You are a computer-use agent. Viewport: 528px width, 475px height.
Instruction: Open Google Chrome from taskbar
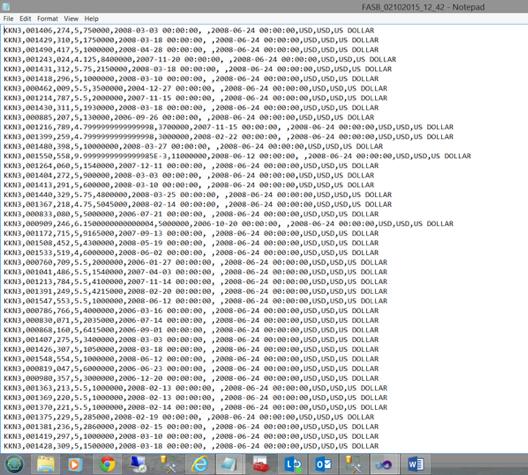pyautogui.click(x=107, y=465)
